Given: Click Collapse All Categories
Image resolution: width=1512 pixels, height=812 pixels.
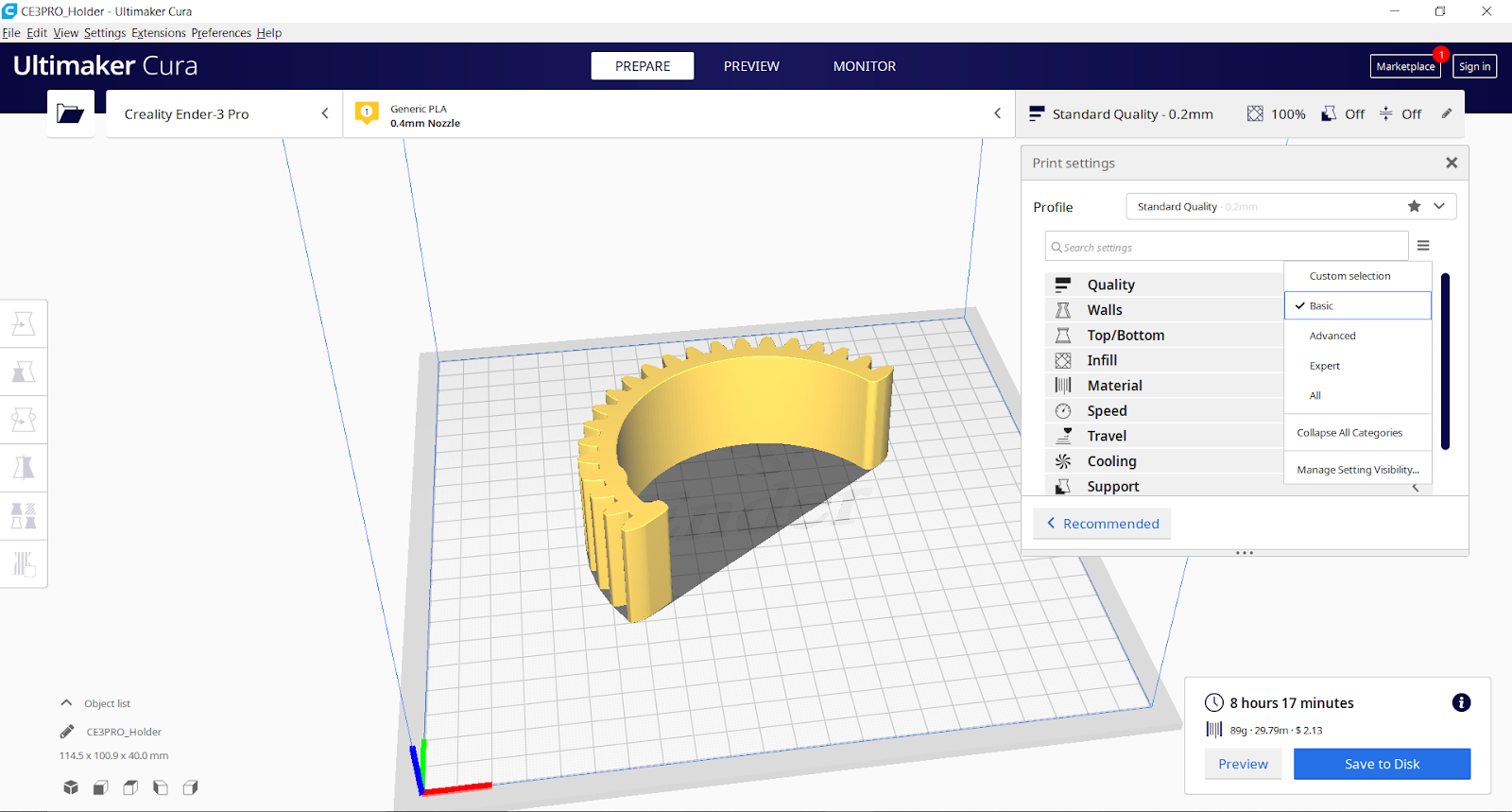Looking at the screenshot, I should (x=1358, y=433).
